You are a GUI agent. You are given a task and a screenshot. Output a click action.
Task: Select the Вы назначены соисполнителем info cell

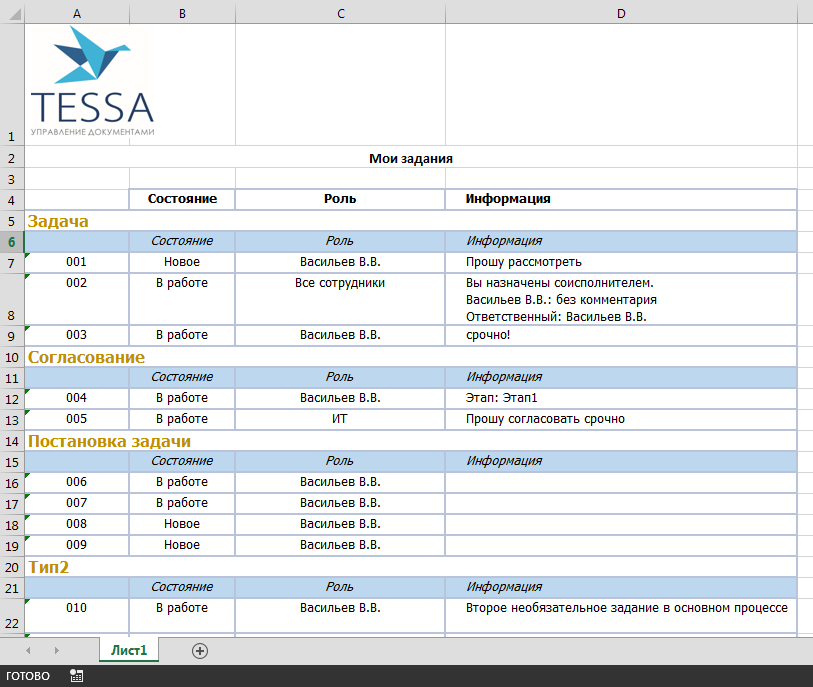click(x=621, y=299)
